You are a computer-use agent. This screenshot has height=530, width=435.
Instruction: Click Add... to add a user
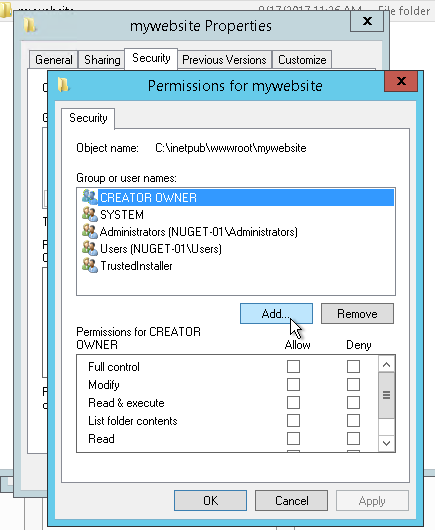point(276,314)
